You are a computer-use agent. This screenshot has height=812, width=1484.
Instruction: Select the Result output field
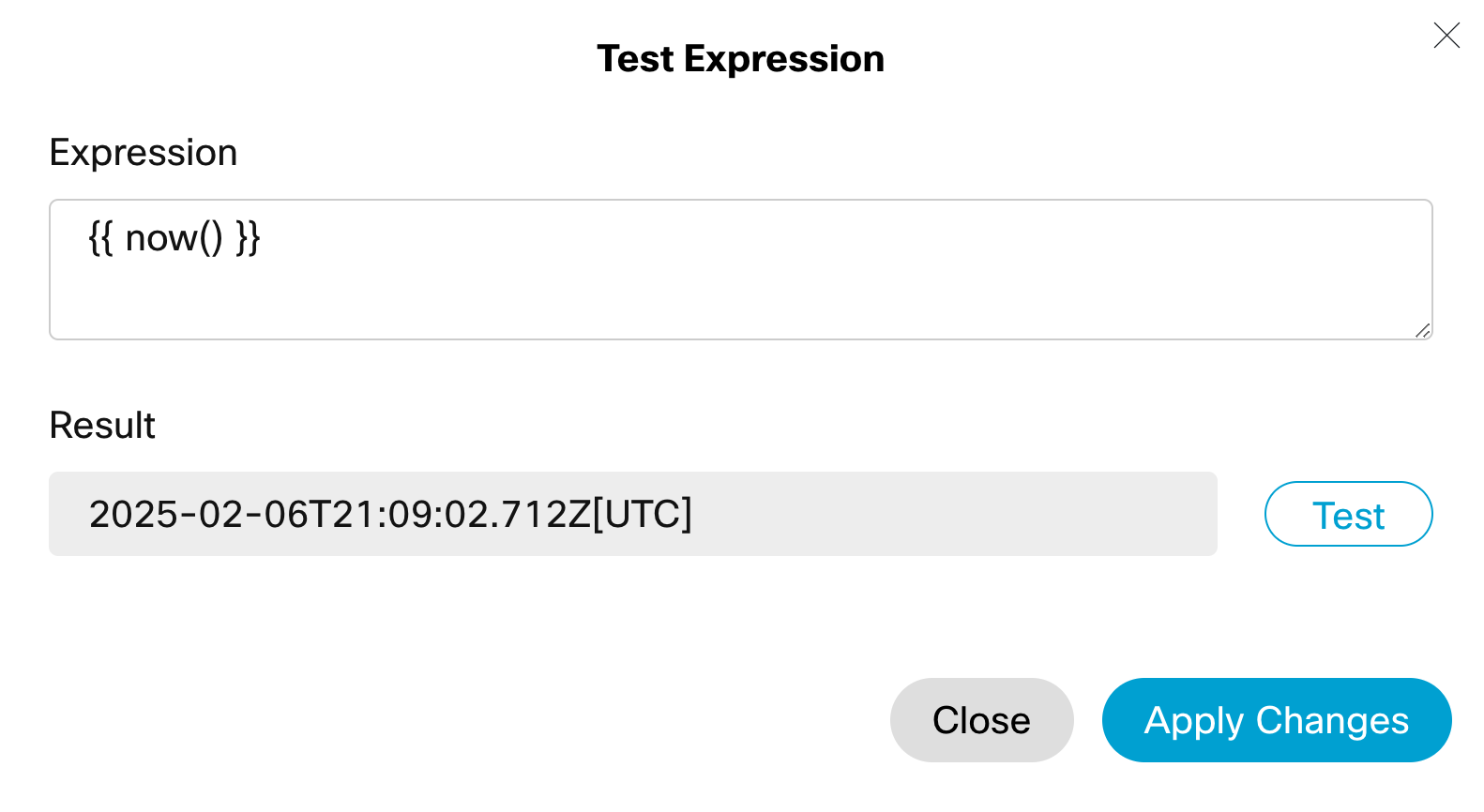coord(632,514)
